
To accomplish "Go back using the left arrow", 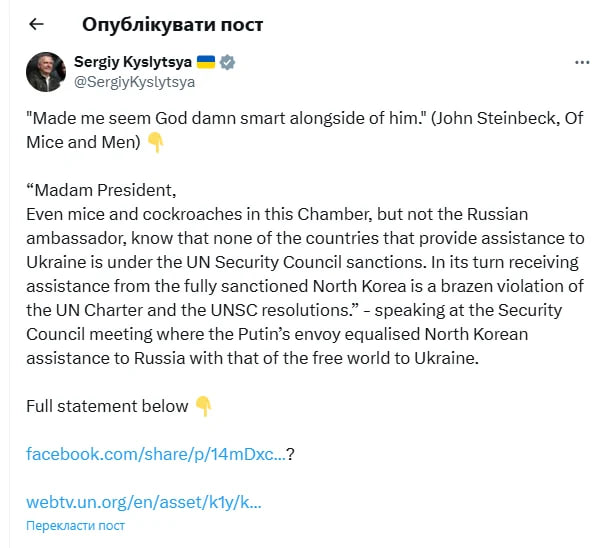I will [x=36, y=24].
